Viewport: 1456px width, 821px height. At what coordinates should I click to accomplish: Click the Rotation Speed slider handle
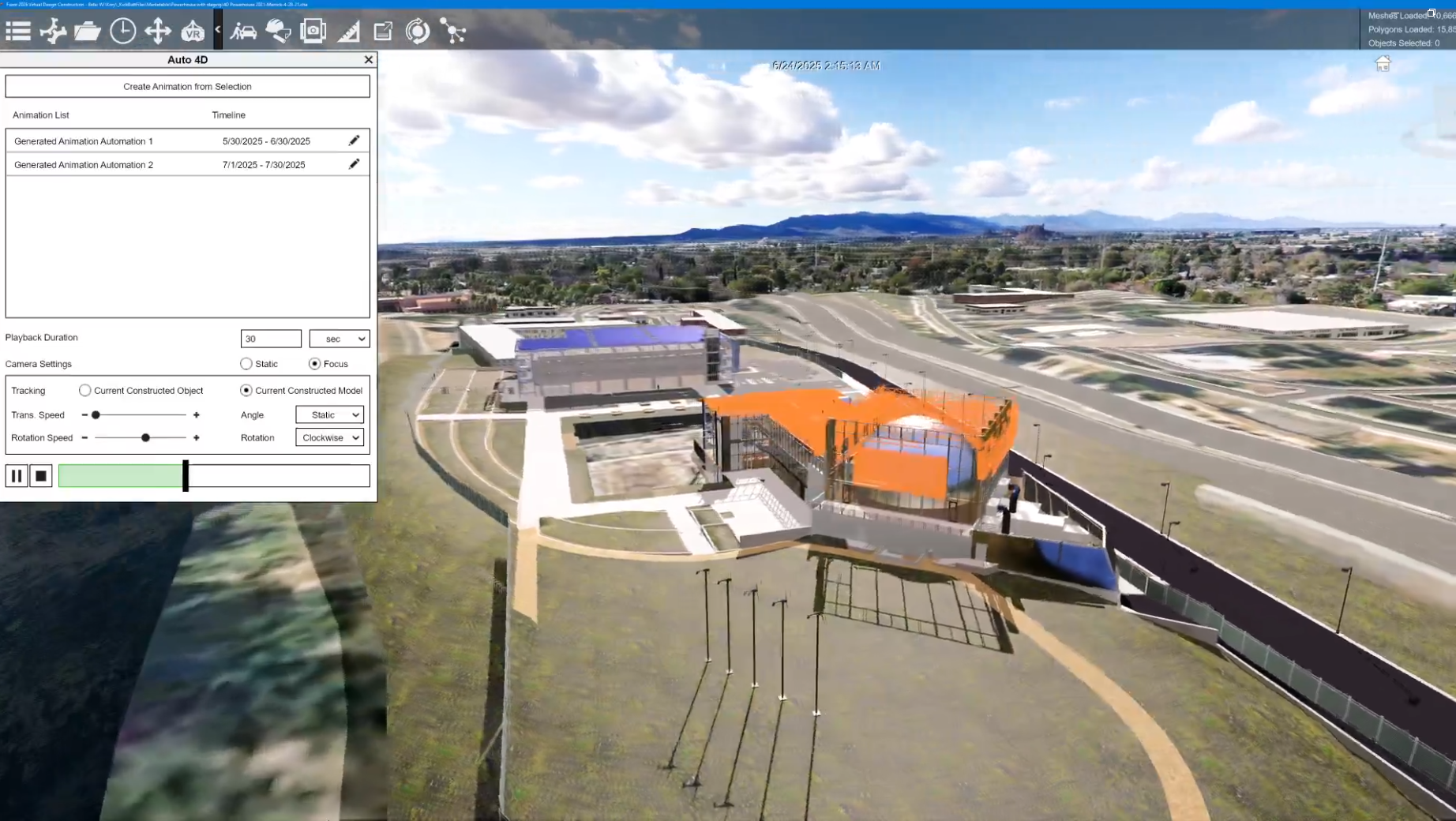pos(145,437)
